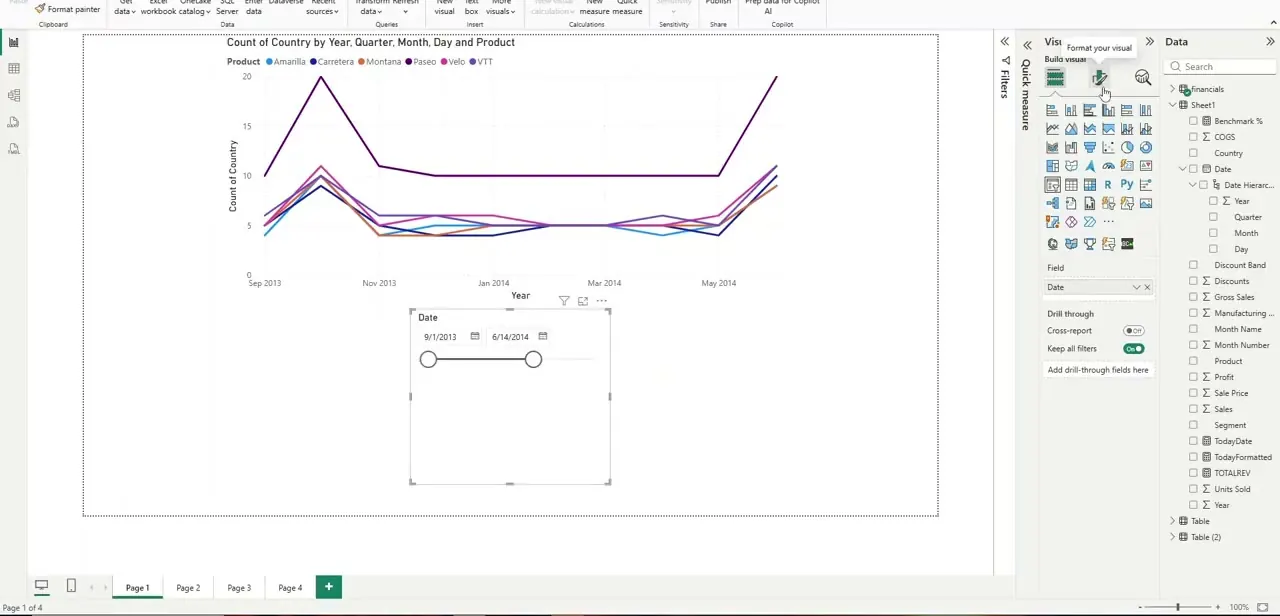The width and height of the screenshot is (1280, 616).
Task: Click Format painter in ribbon
Action: [x=67, y=9]
